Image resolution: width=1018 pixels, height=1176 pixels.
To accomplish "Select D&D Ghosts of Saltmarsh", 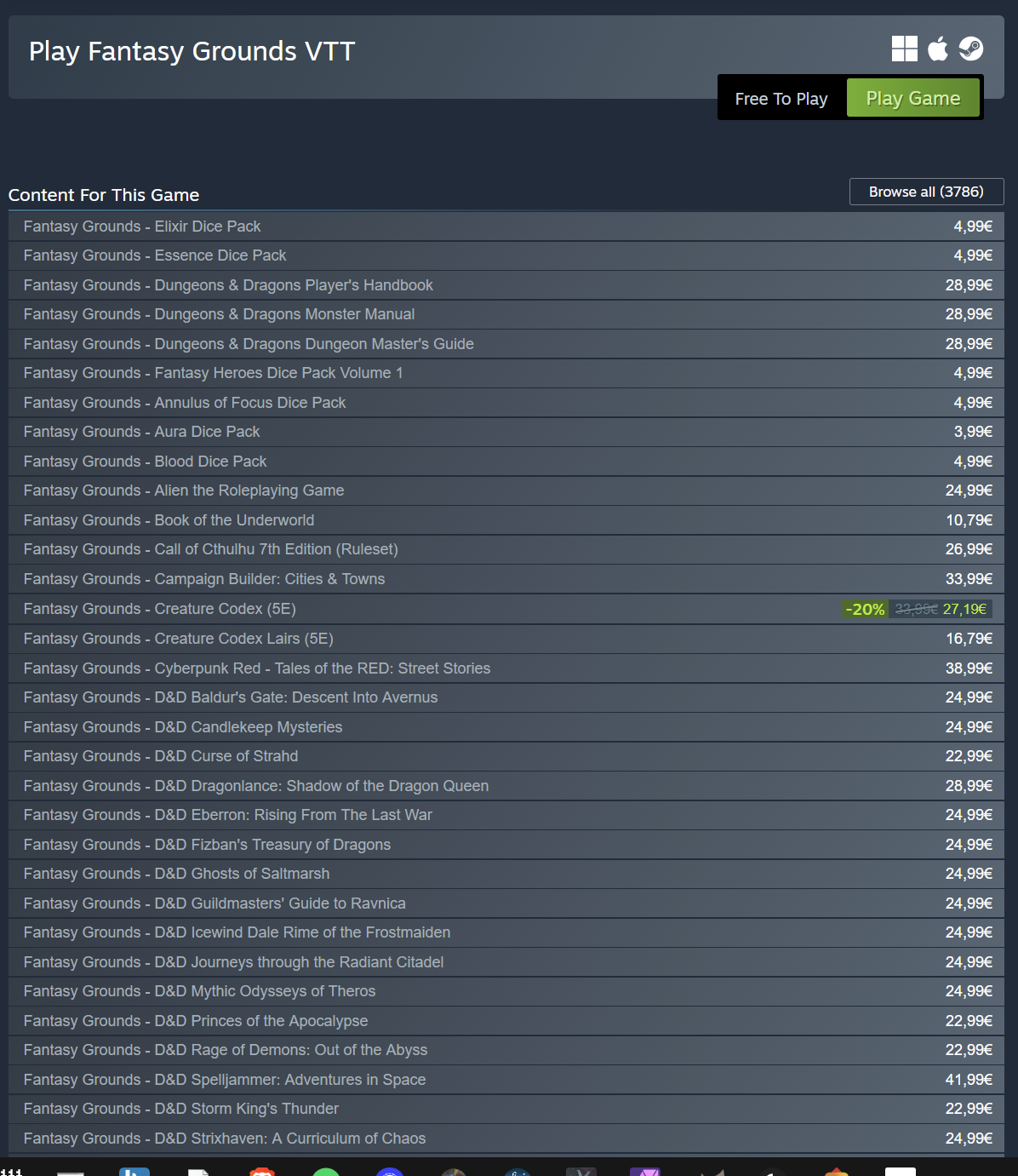I will point(506,874).
